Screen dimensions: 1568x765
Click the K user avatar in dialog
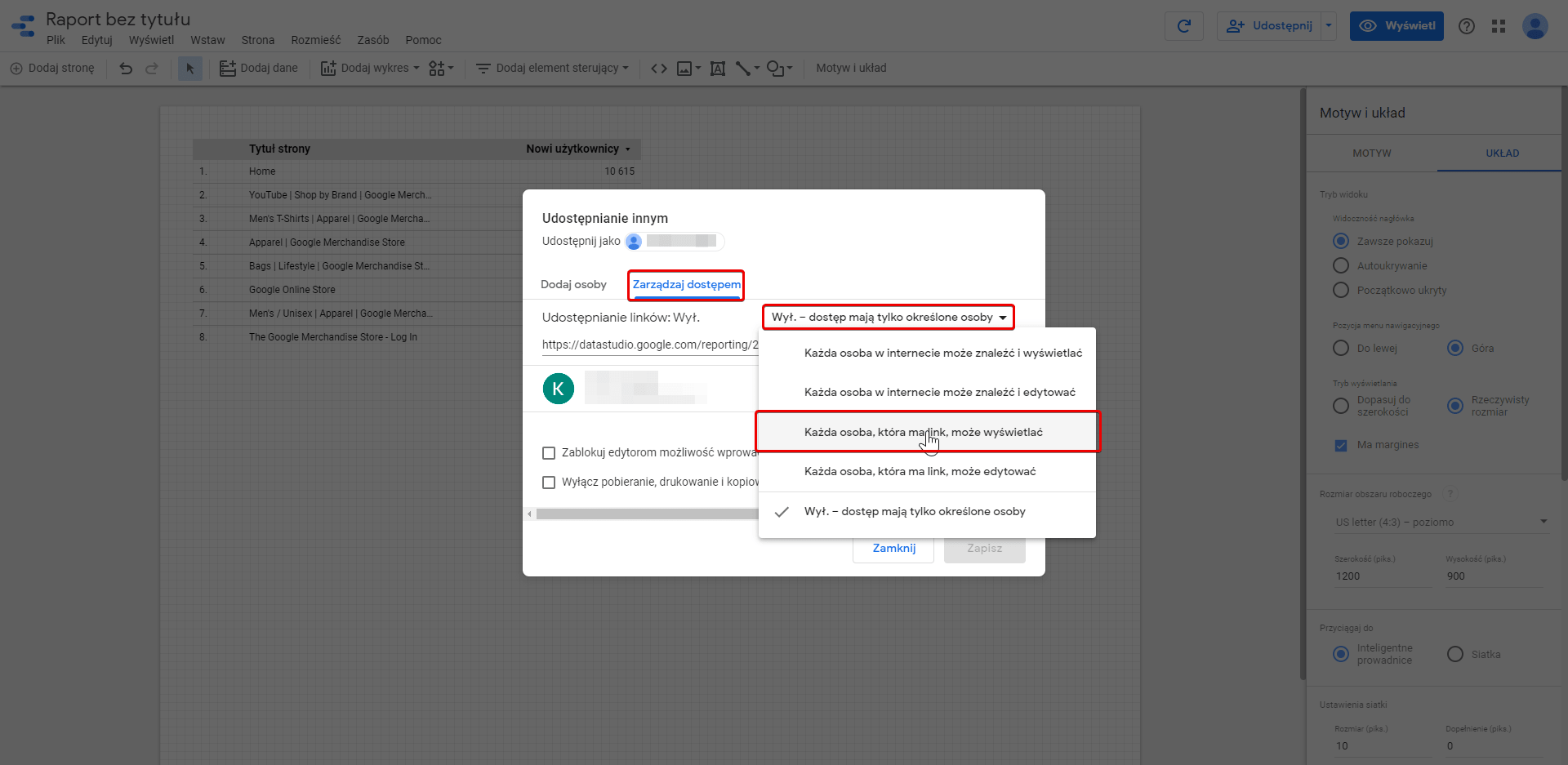(559, 389)
